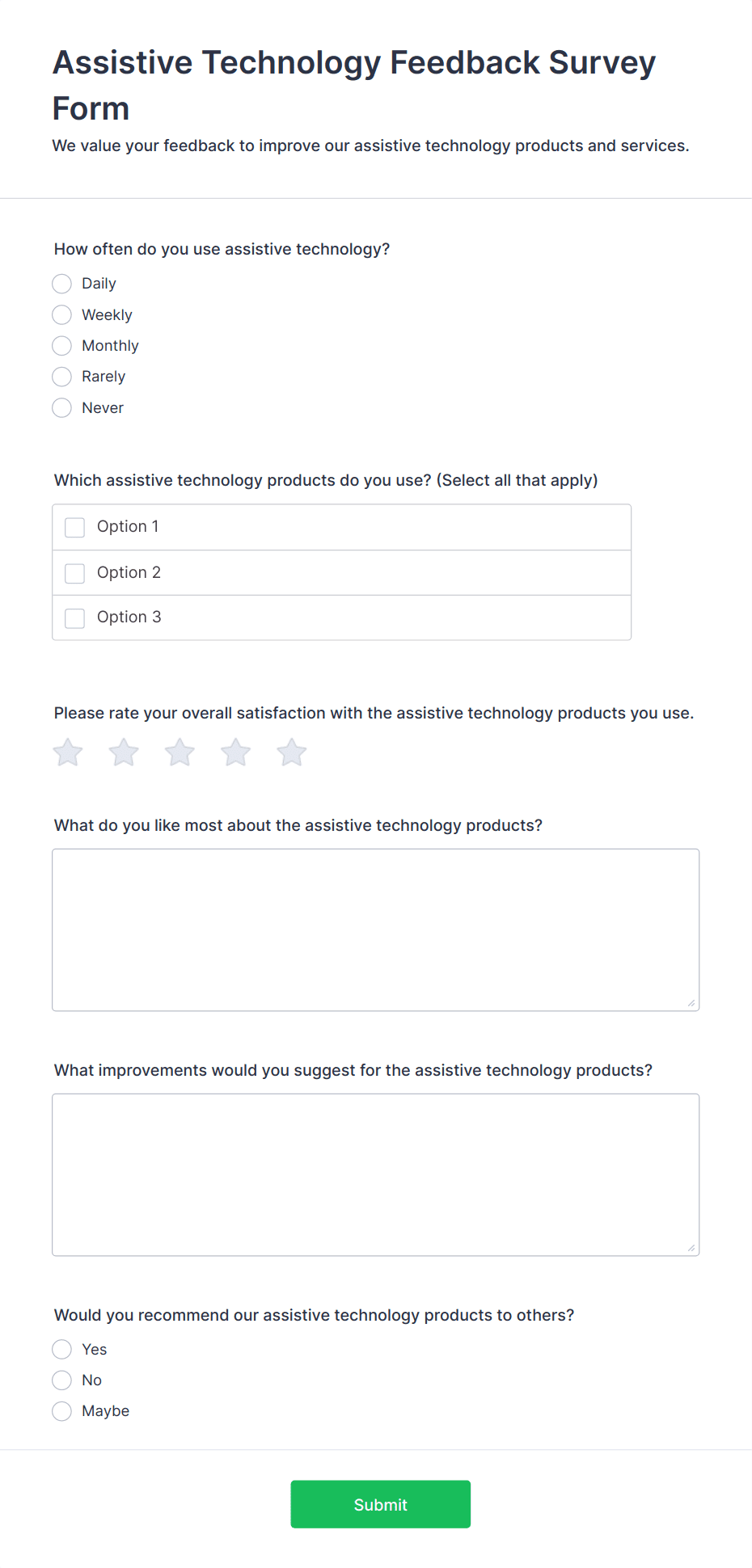The image size is (752, 1568).
Task: Select Maybe for recommending products
Action: pos(62,1411)
